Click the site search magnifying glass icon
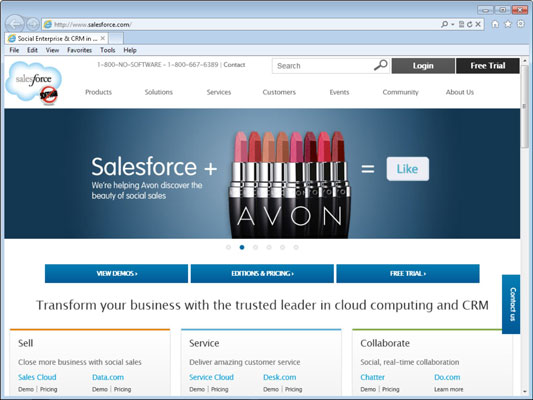The height and width of the screenshot is (400, 533). 380,65
